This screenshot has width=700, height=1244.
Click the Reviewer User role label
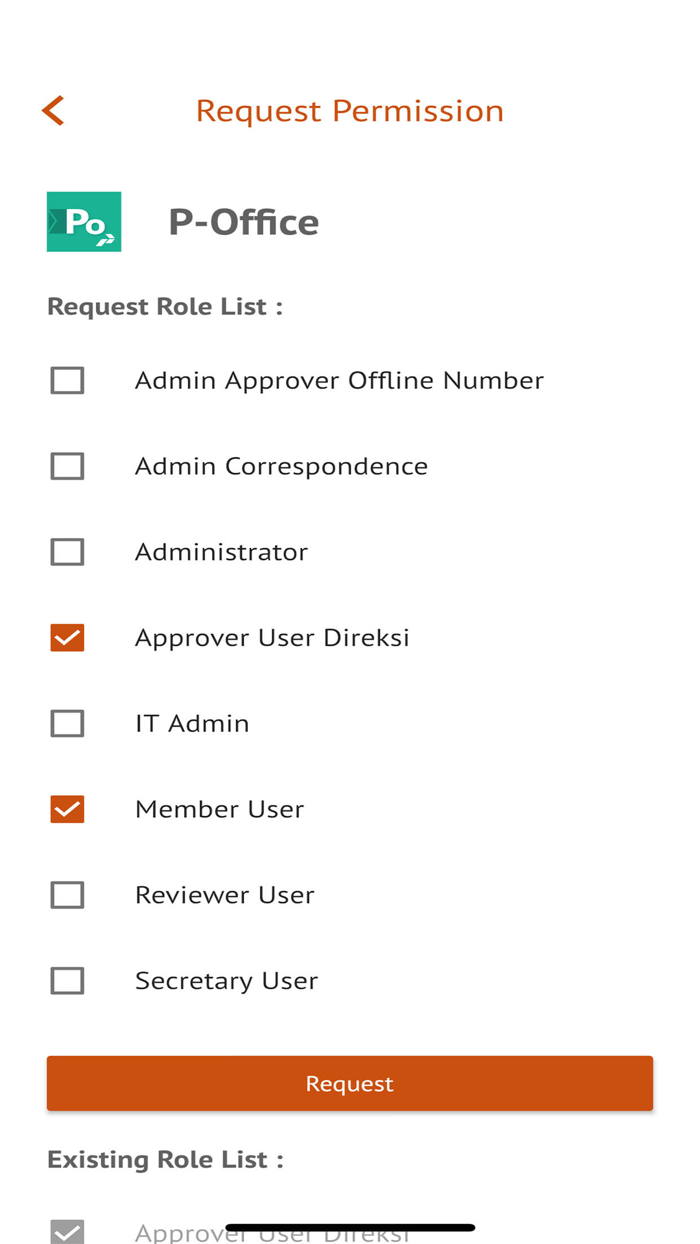coord(224,895)
